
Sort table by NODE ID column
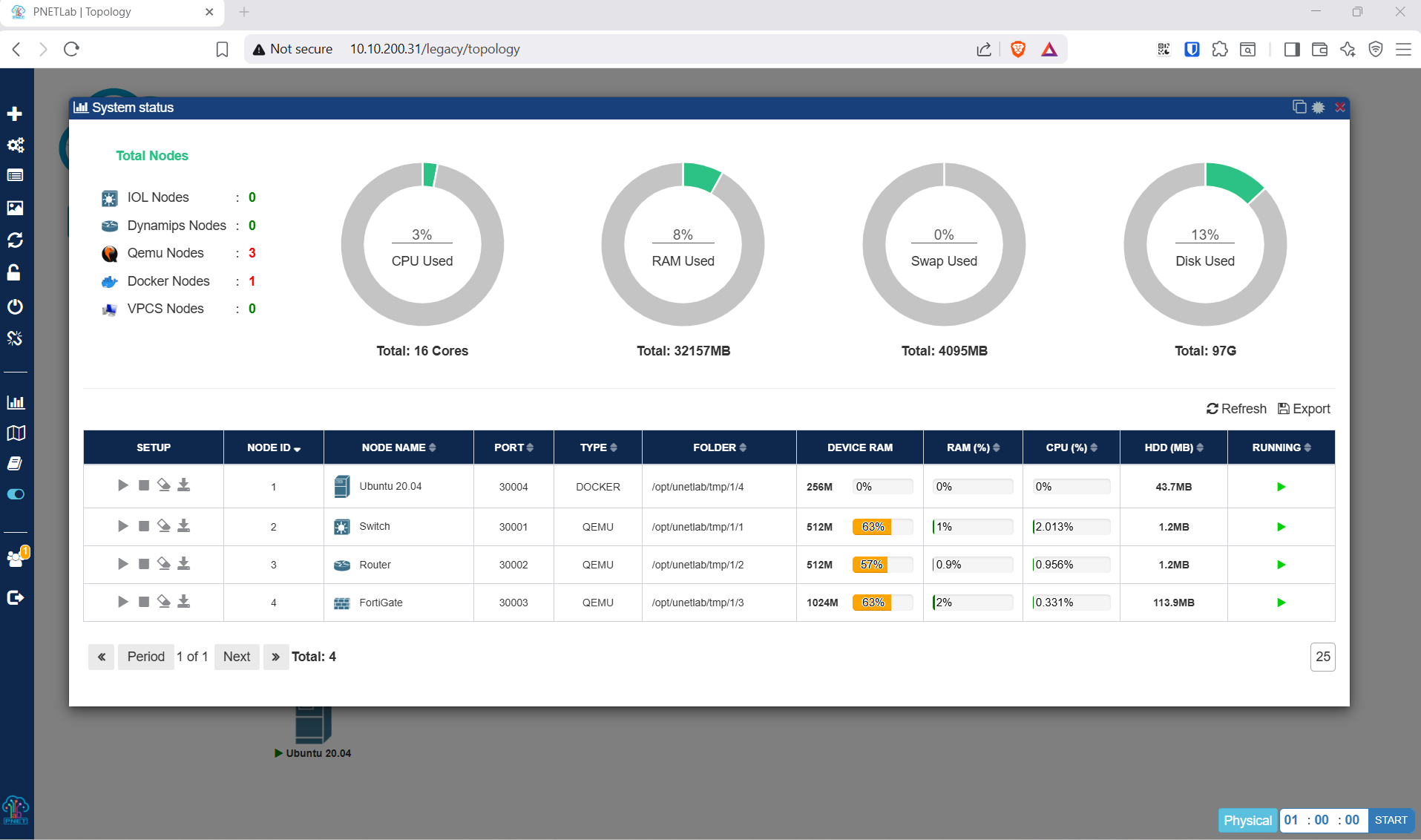[274, 447]
